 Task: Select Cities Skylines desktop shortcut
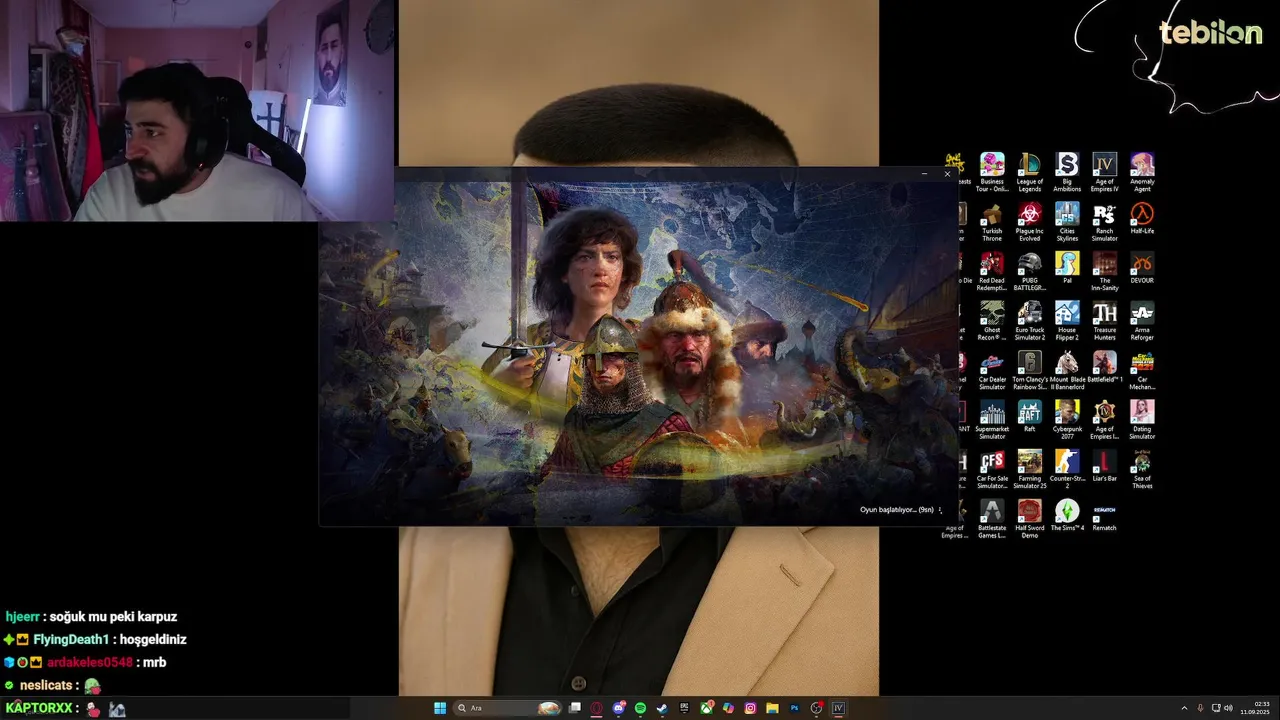coord(1067,222)
